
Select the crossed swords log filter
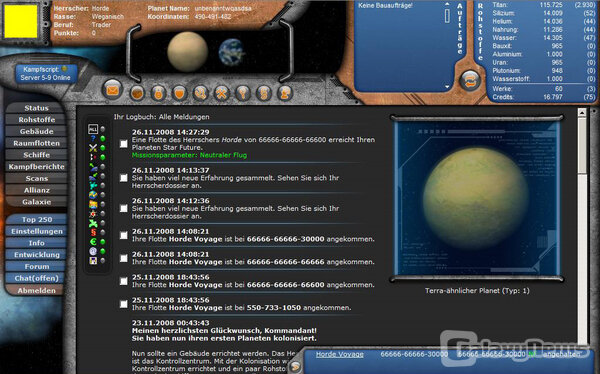pos(93,148)
